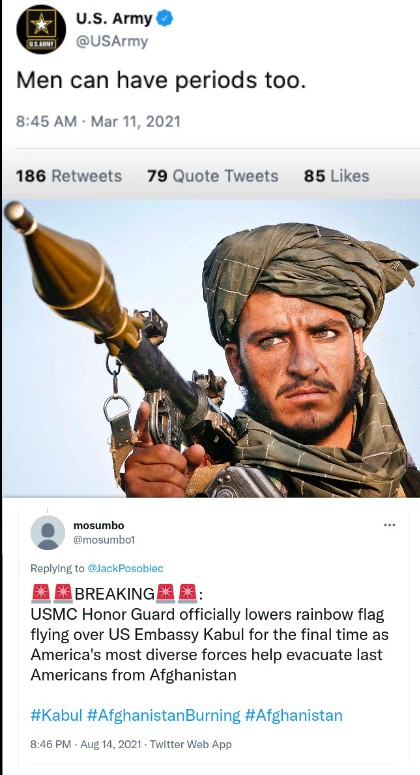This screenshot has width=420, height=775.
Task: Open the three-dot more options menu
Action: 389,525
